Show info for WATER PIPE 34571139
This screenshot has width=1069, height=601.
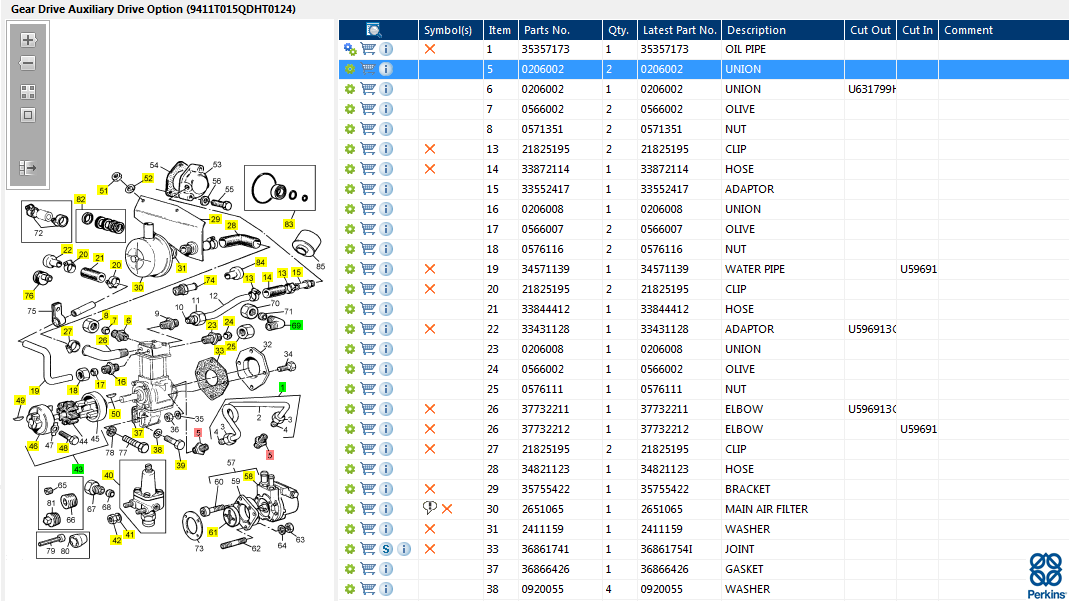click(386, 269)
